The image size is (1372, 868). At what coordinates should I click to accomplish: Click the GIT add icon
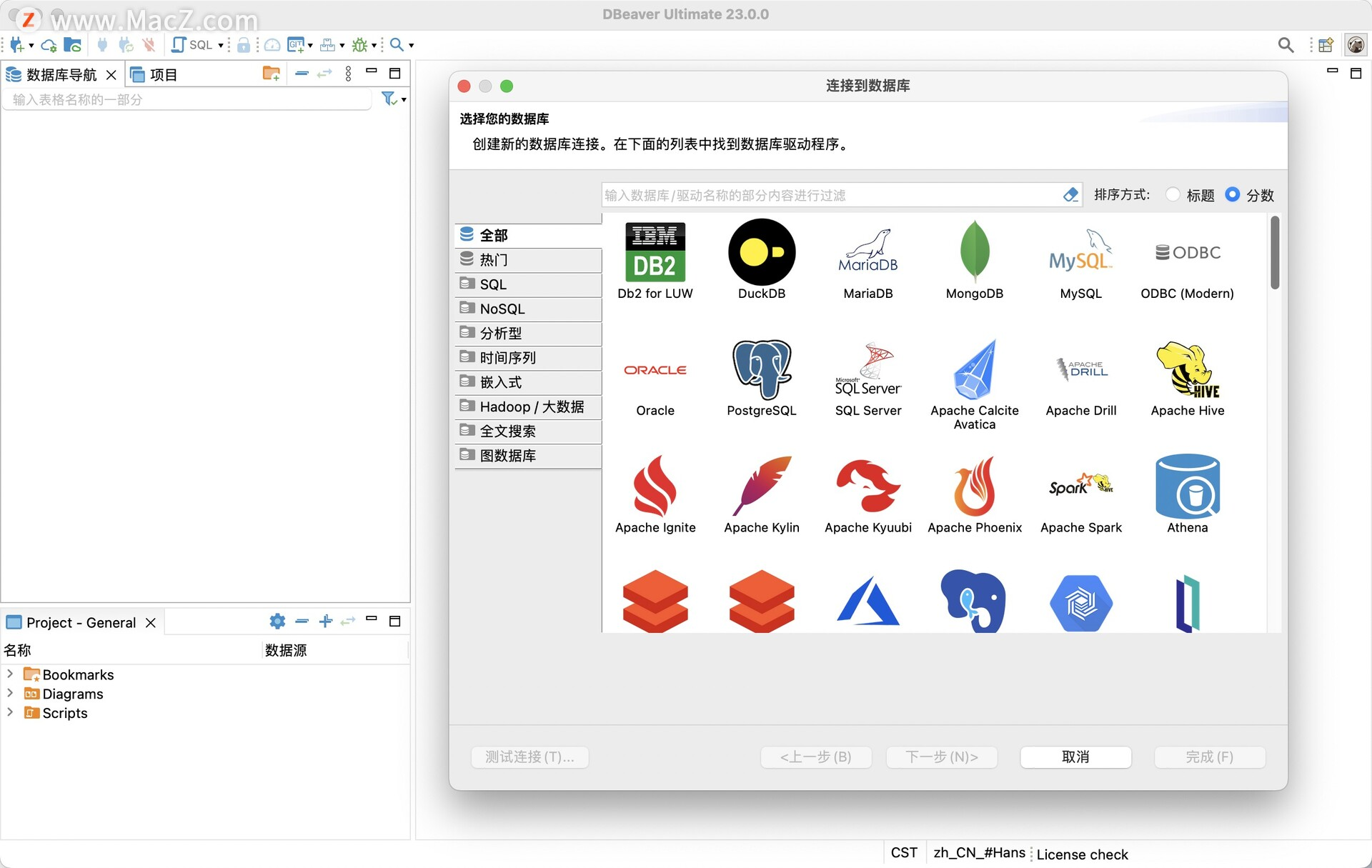tap(296, 45)
